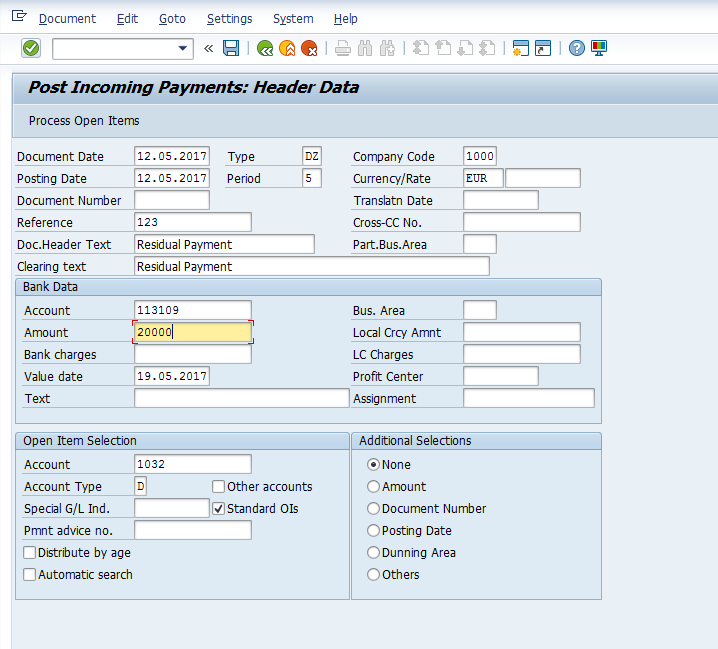The height and width of the screenshot is (649, 718).
Task: Open the Settings menu
Action: 229,19
